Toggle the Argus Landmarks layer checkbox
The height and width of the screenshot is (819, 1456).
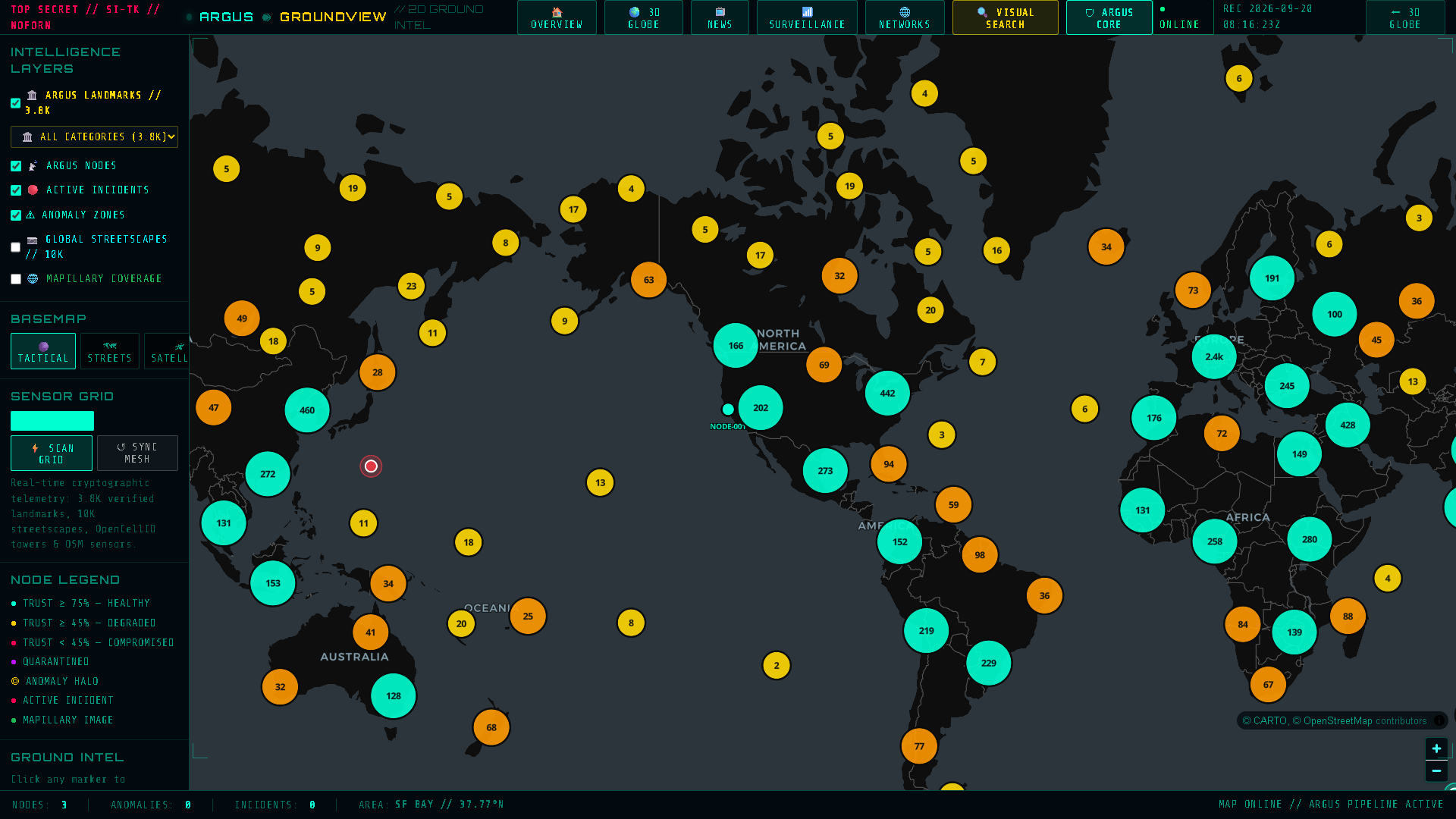[16, 103]
